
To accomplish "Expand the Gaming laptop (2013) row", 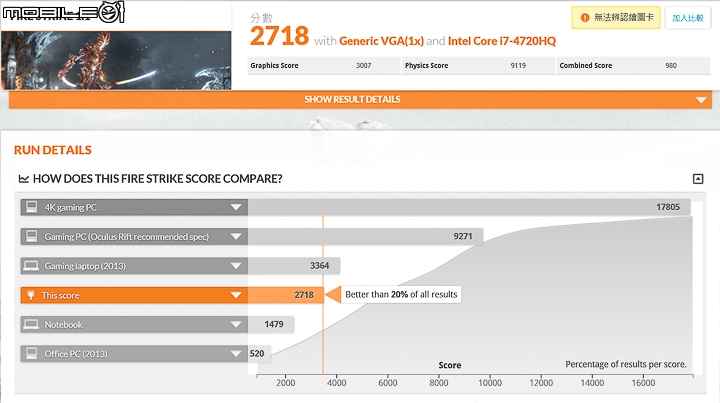I will point(236,266).
